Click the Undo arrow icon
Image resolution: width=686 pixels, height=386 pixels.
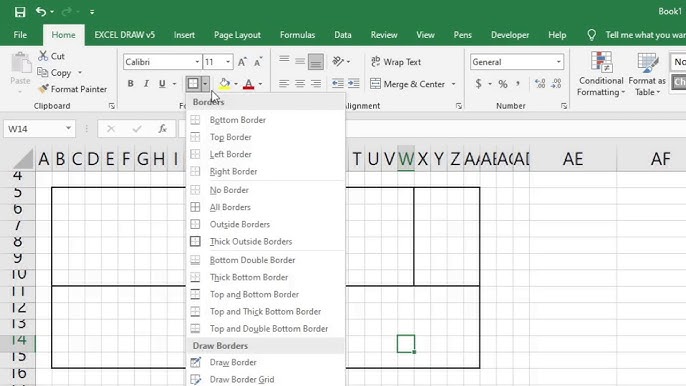(41, 12)
